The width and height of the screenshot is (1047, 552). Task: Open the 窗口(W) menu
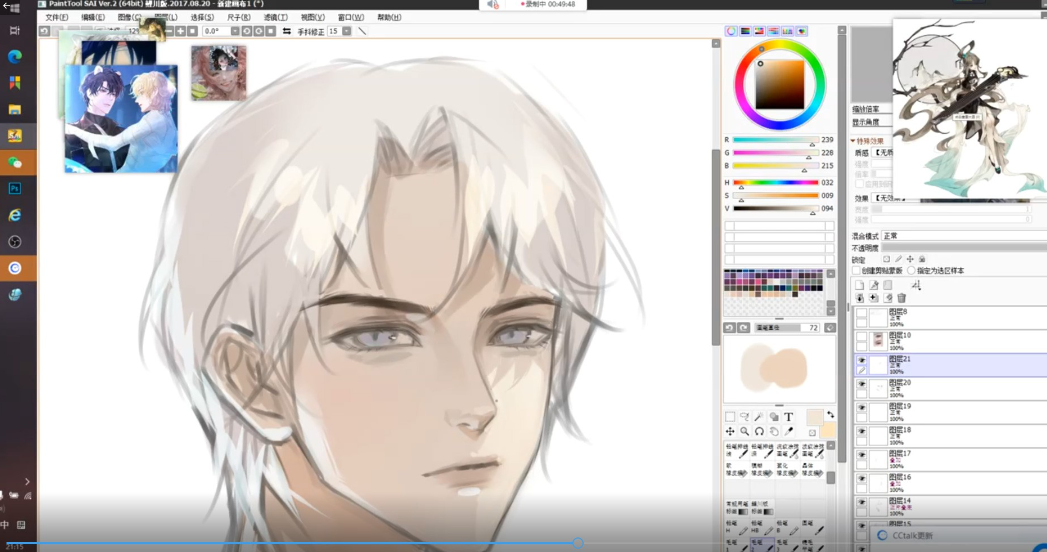coord(351,17)
